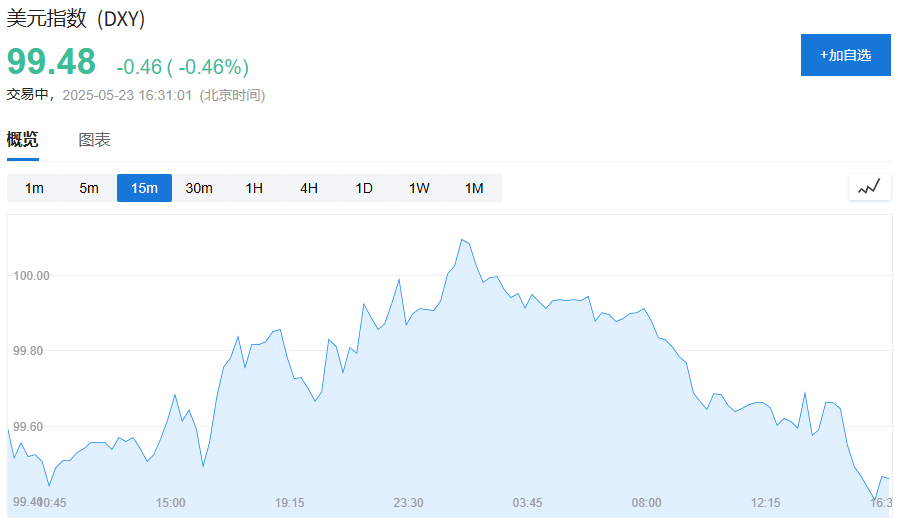Add DXY via the +加自选 button
The width and height of the screenshot is (898, 526).
845,55
